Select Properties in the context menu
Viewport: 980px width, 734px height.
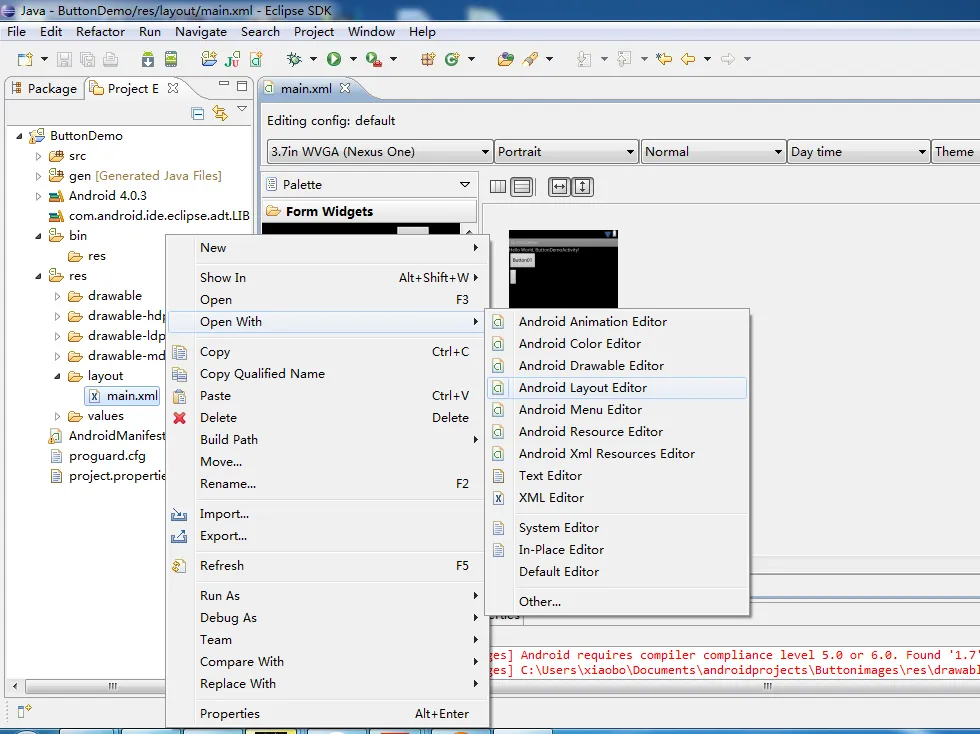pyautogui.click(x=230, y=714)
